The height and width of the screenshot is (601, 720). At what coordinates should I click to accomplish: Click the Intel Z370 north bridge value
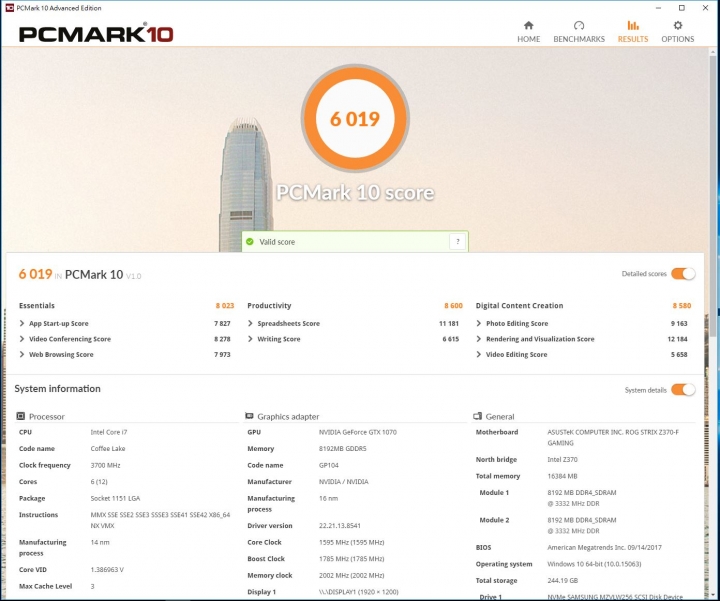562,460
